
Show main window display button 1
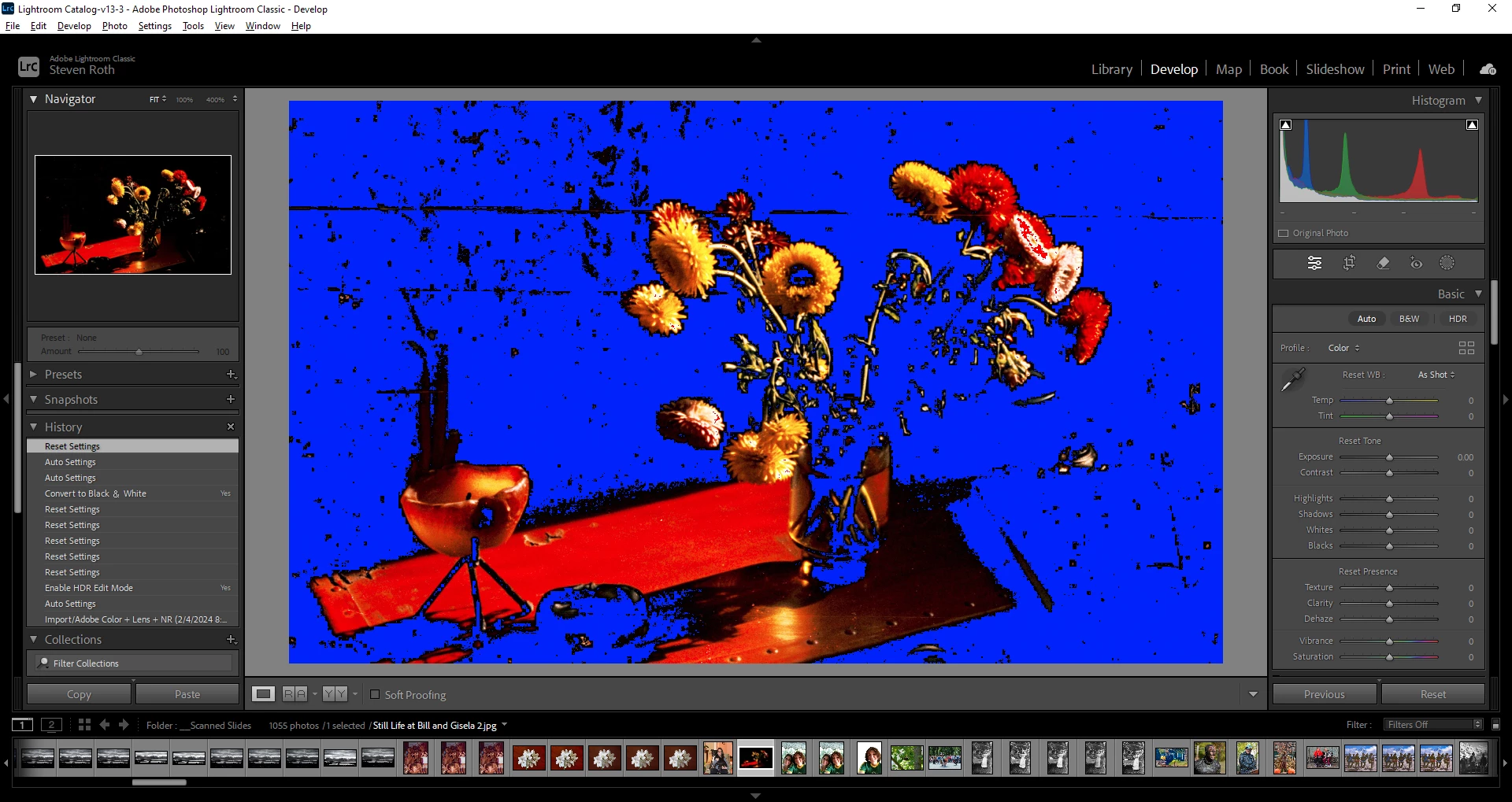coord(23,725)
